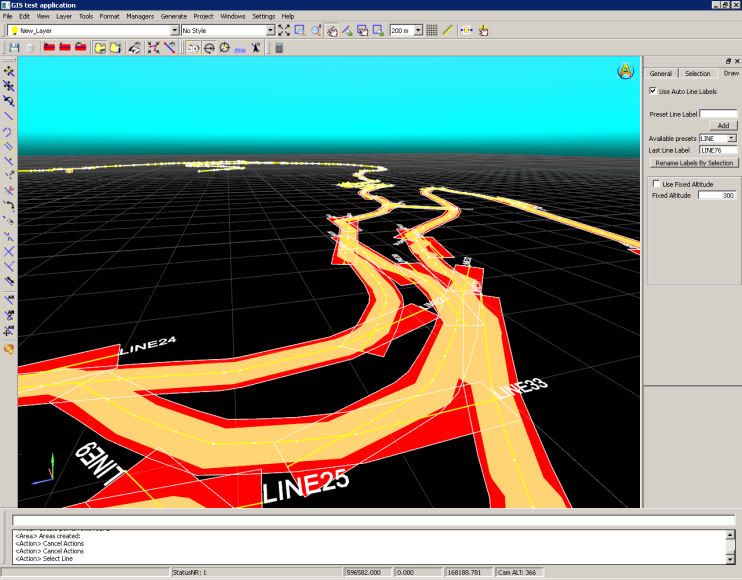This screenshot has height=580, width=742.
Task: Click the bottom orange icon in the left toolbar
Action: [9, 349]
